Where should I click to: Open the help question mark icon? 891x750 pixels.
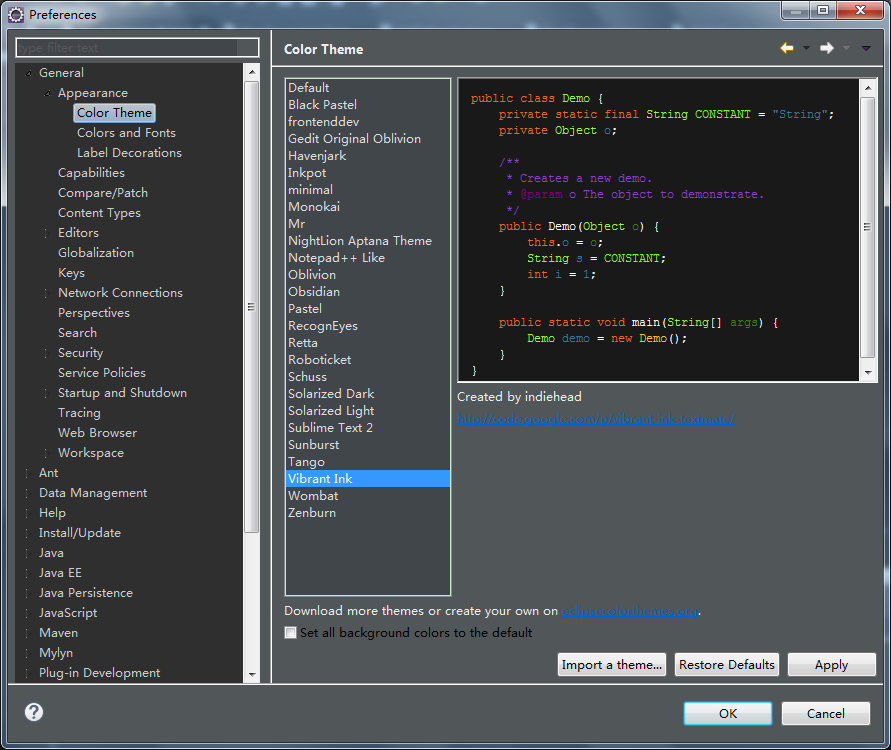tap(34, 712)
